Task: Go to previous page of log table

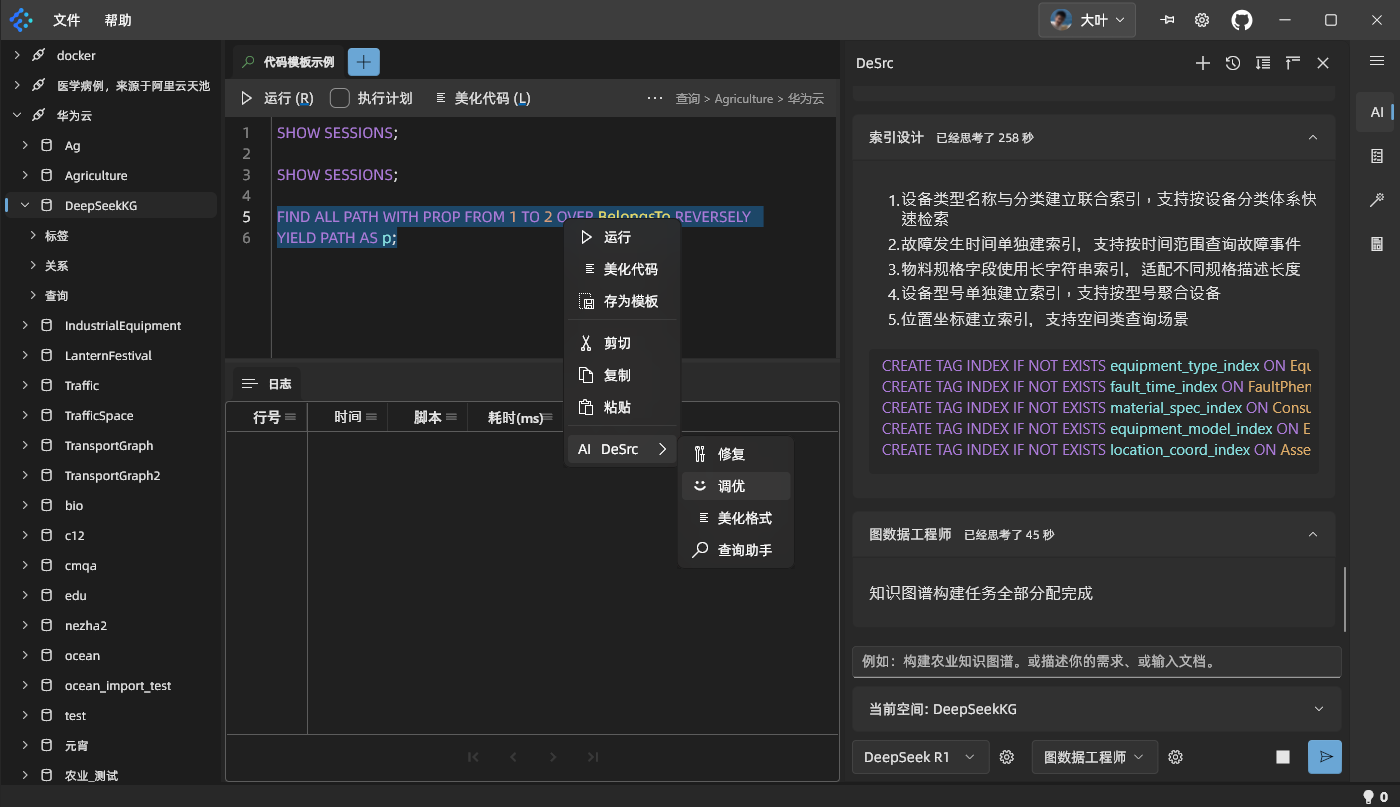Action: tap(513, 757)
